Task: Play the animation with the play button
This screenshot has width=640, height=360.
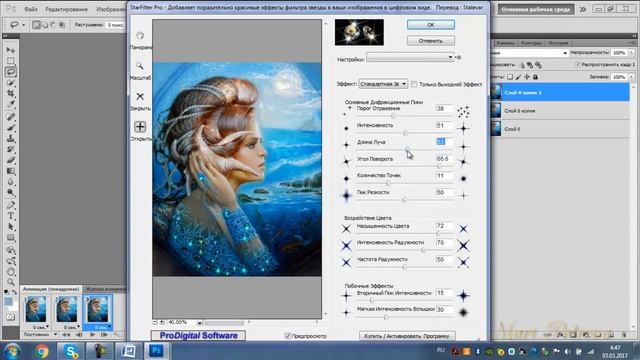Action: (x=92, y=334)
